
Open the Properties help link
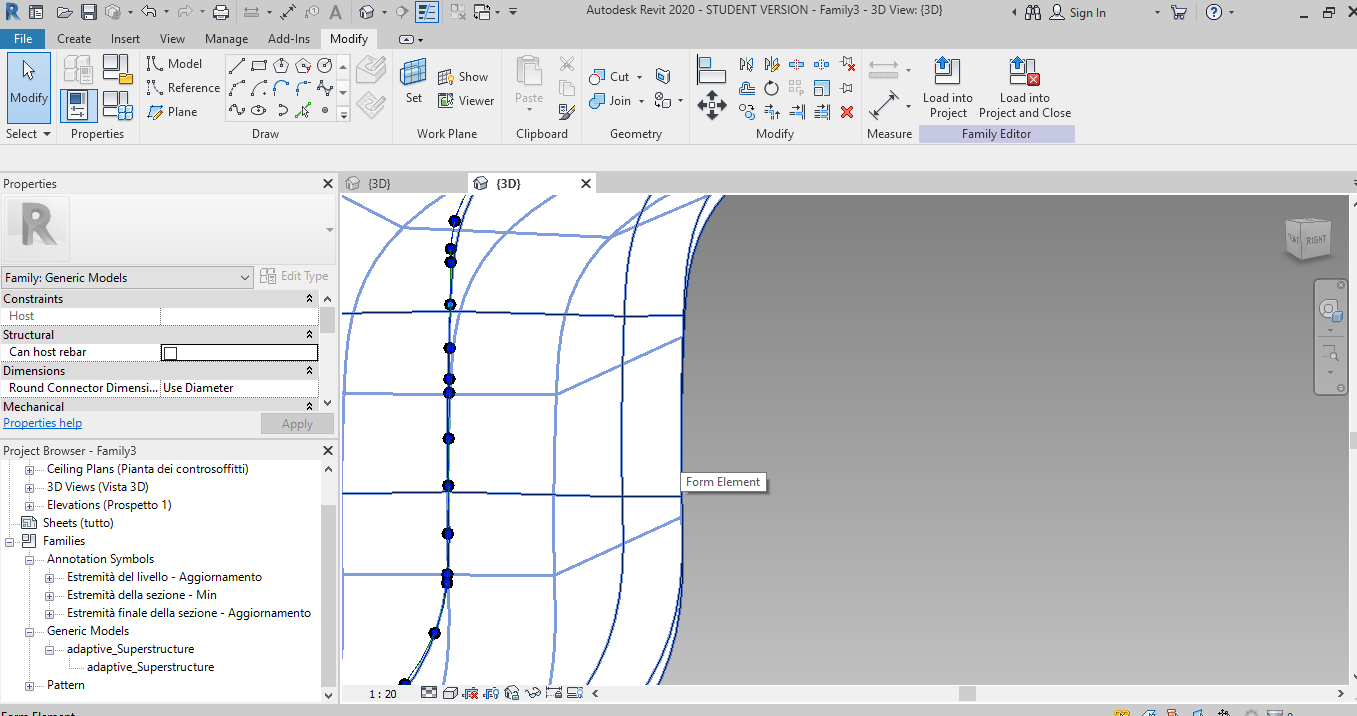click(42, 422)
